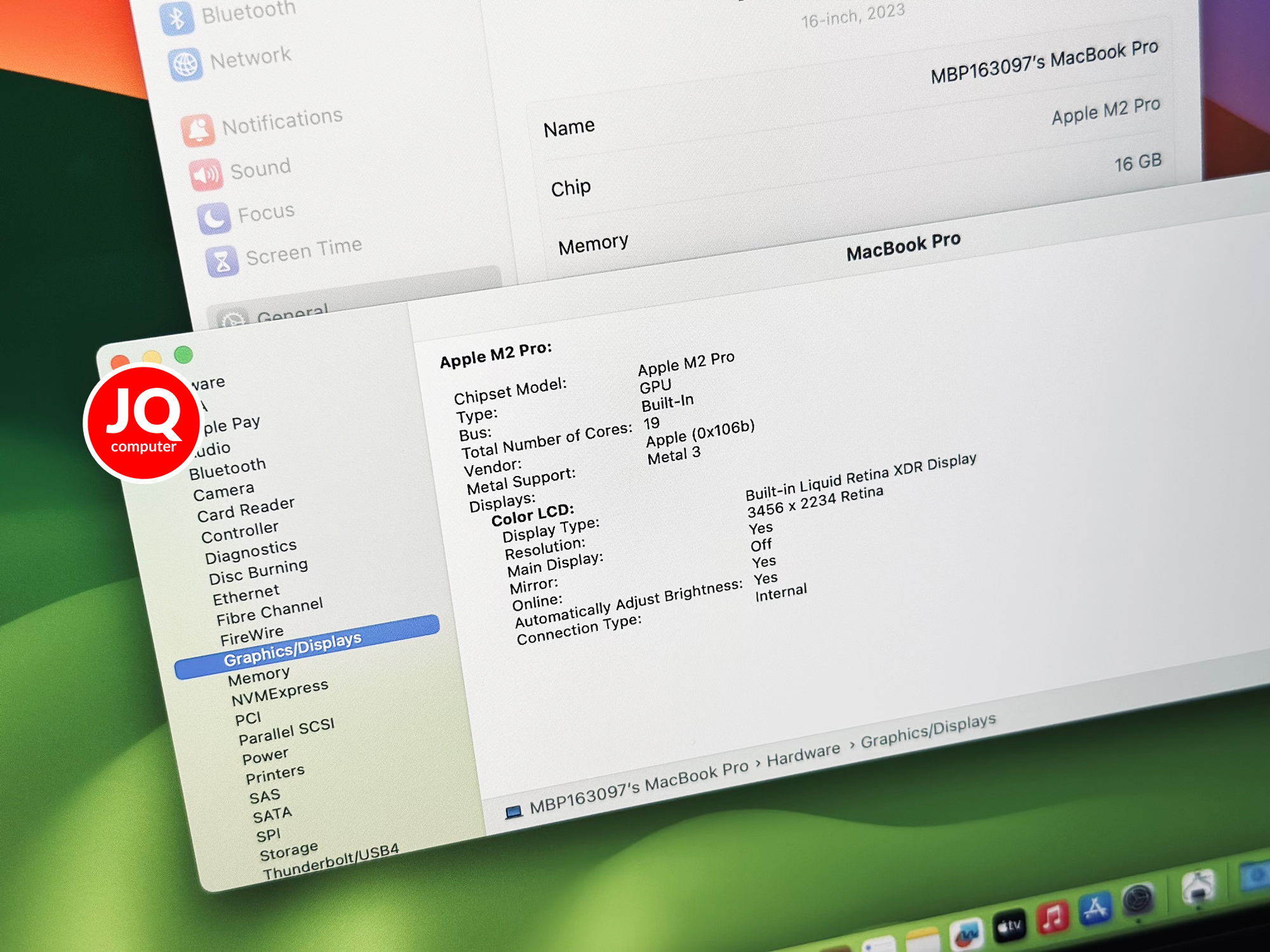Select highlighted Graphics/Displays sidebar row
Screen dimensions: 1270x952
(307, 647)
